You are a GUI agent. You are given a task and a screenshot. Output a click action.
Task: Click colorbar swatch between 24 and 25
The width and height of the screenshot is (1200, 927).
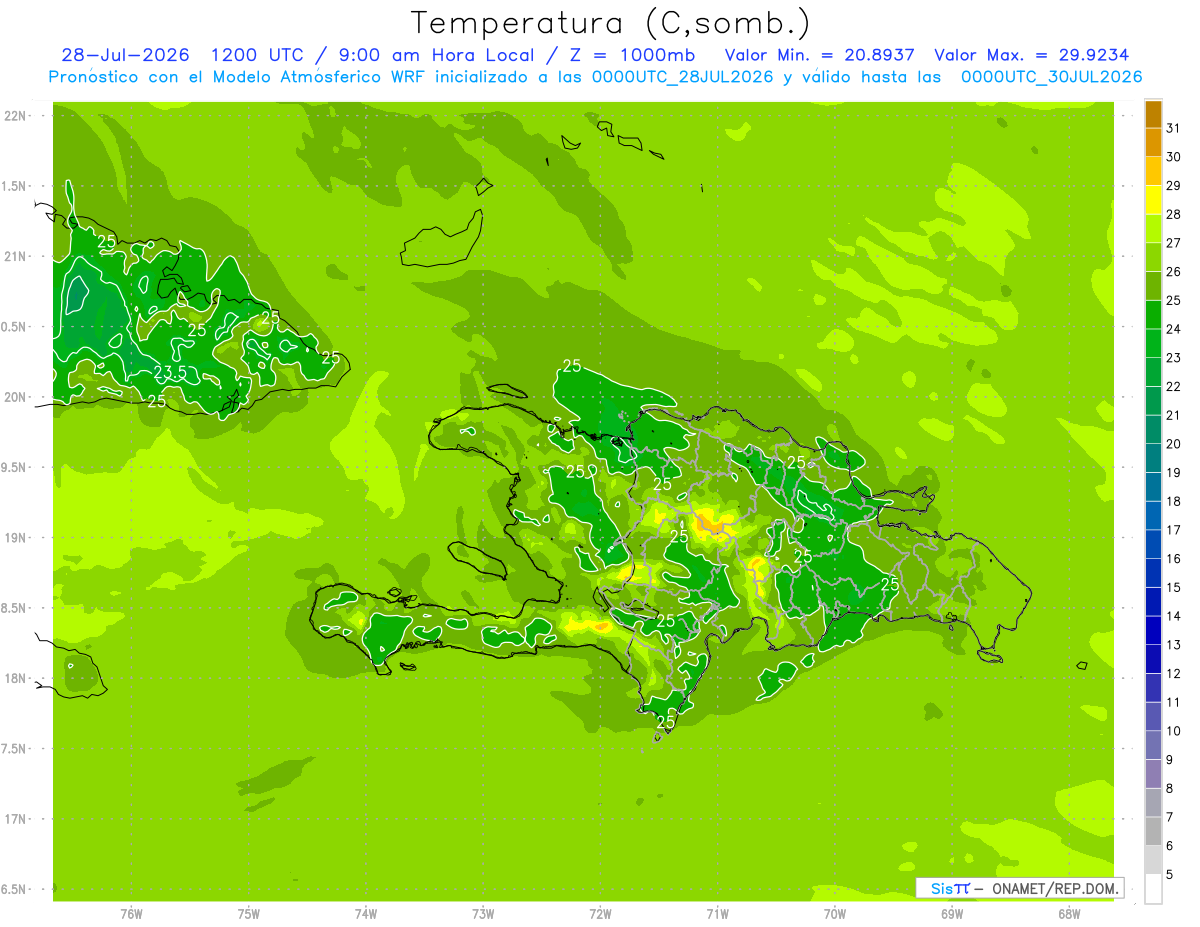[x=1153, y=314]
